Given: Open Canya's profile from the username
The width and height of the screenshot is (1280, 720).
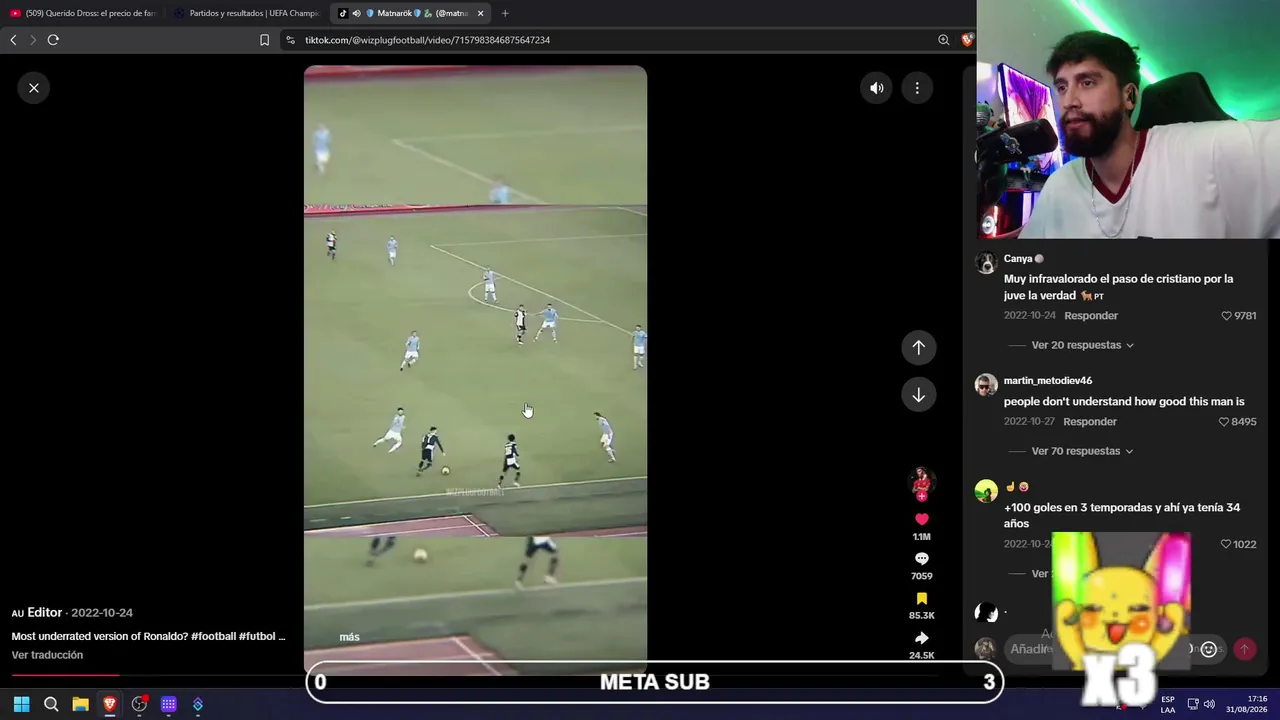Looking at the screenshot, I should 1018,258.
